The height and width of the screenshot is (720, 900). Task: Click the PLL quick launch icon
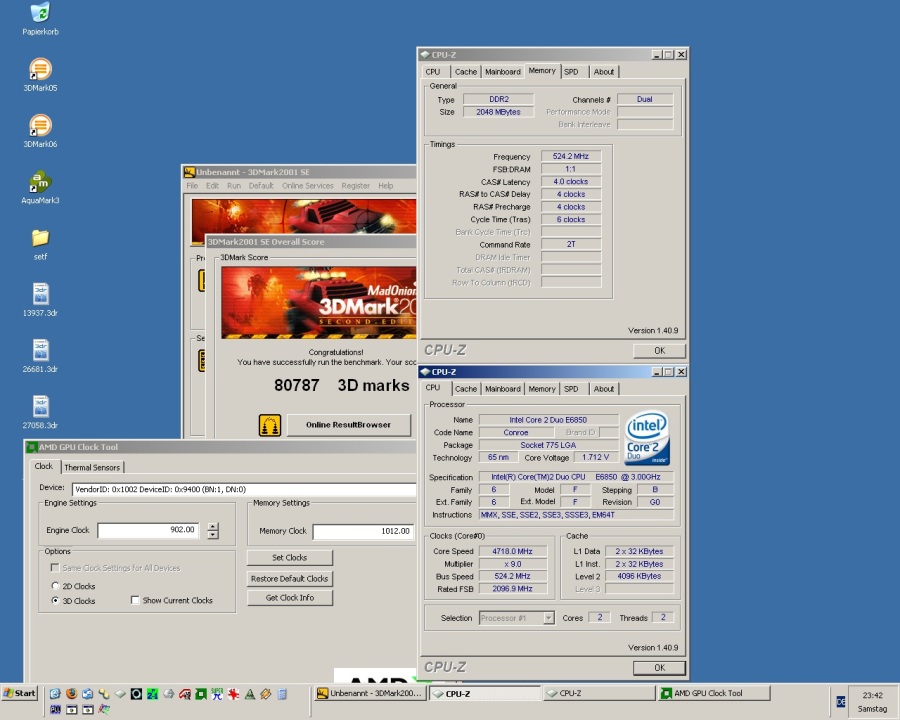point(55,710)
